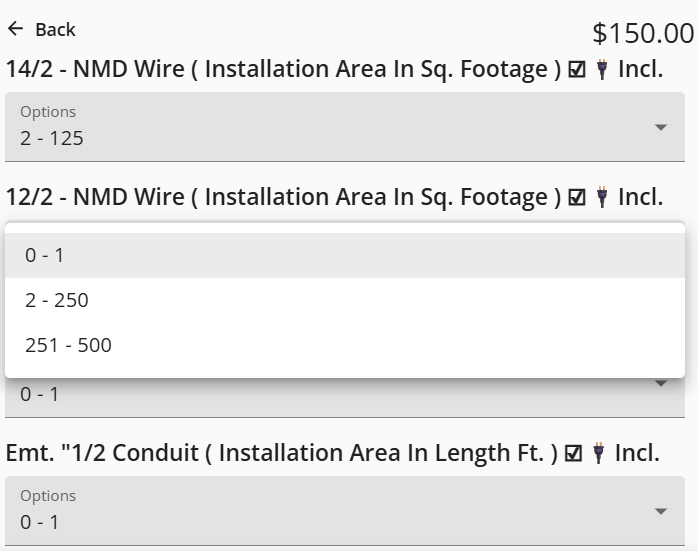Click the plug icon beside 14/2 NMD Wire
Screen dimensions: 698x551
click(x=601, y=70)
